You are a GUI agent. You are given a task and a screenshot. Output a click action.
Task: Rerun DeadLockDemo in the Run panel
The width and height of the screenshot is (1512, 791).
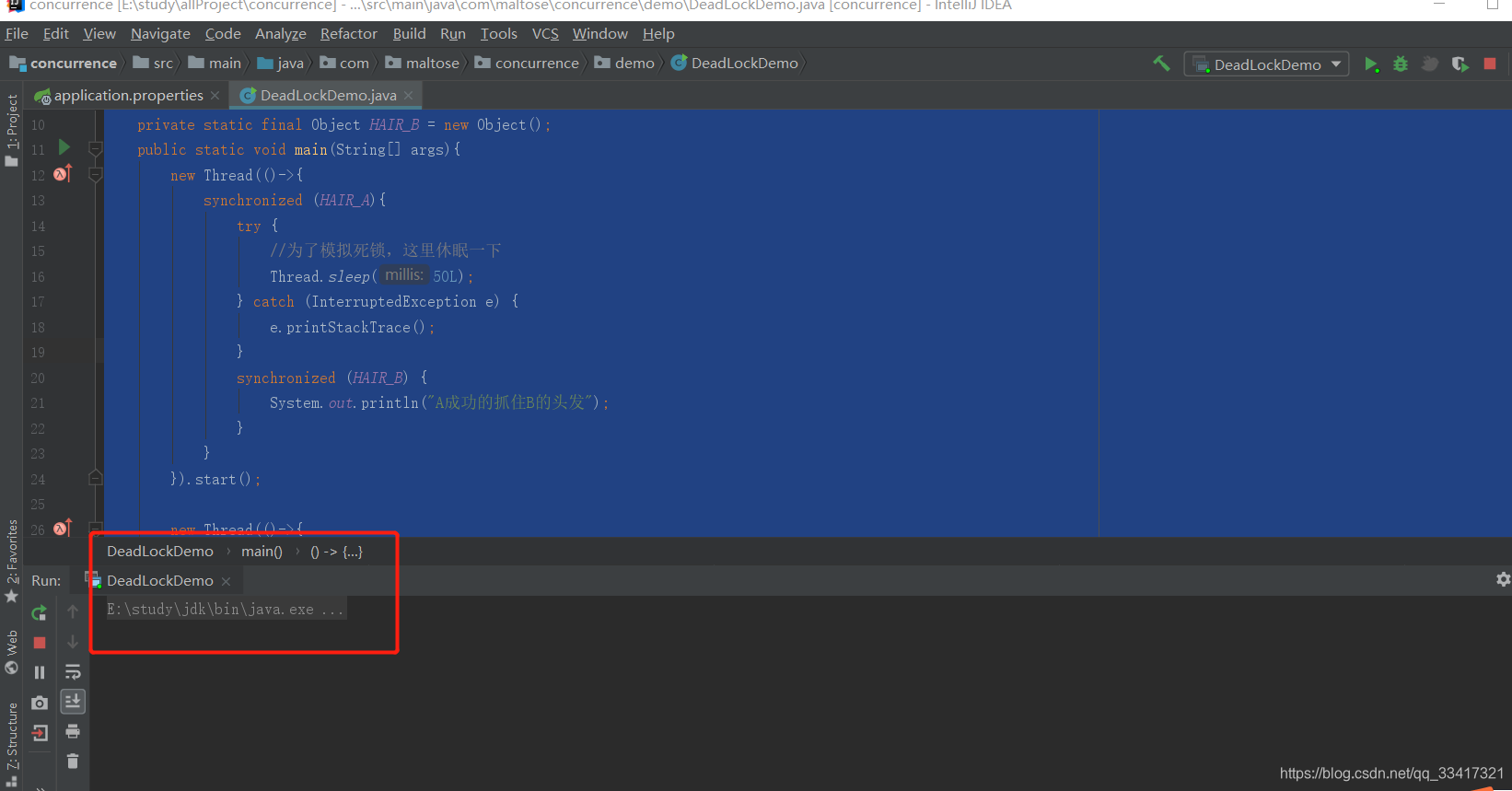coord(40,613)
